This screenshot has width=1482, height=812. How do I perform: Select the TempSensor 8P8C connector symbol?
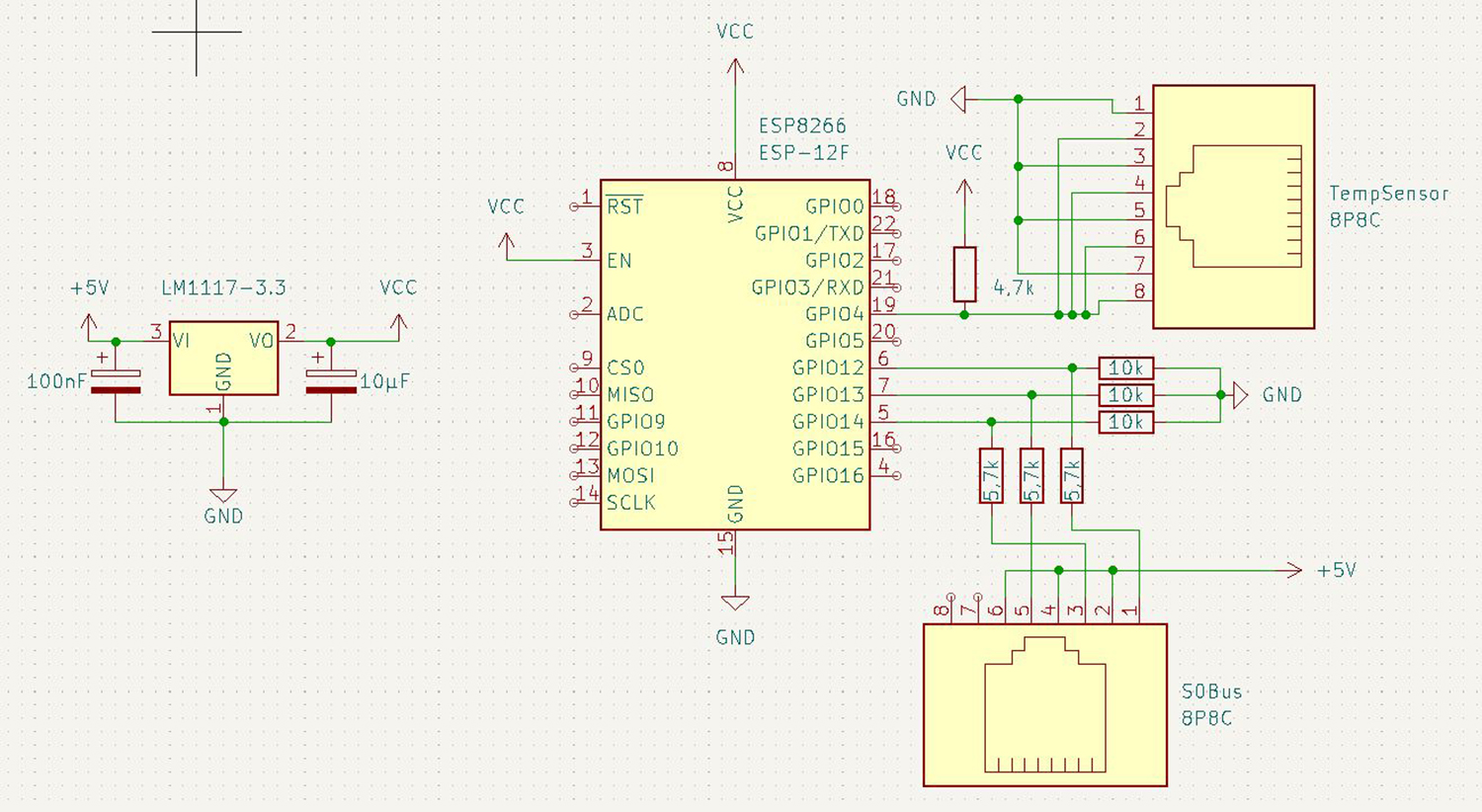coord(1233,206)
